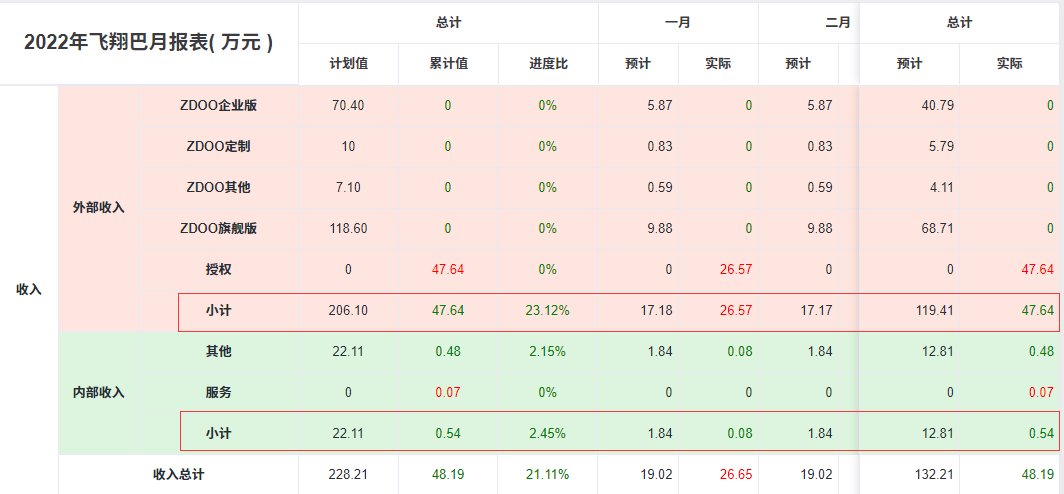The width and height of the screenshot is (1064, 494).
Task: Select the red 26.65 January actual total
Action: [719, 474]
